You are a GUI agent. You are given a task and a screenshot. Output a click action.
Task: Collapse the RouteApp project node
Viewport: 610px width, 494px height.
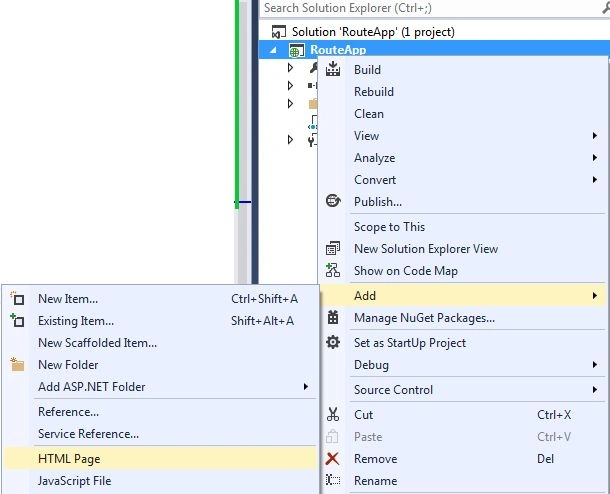coord(273,50)
